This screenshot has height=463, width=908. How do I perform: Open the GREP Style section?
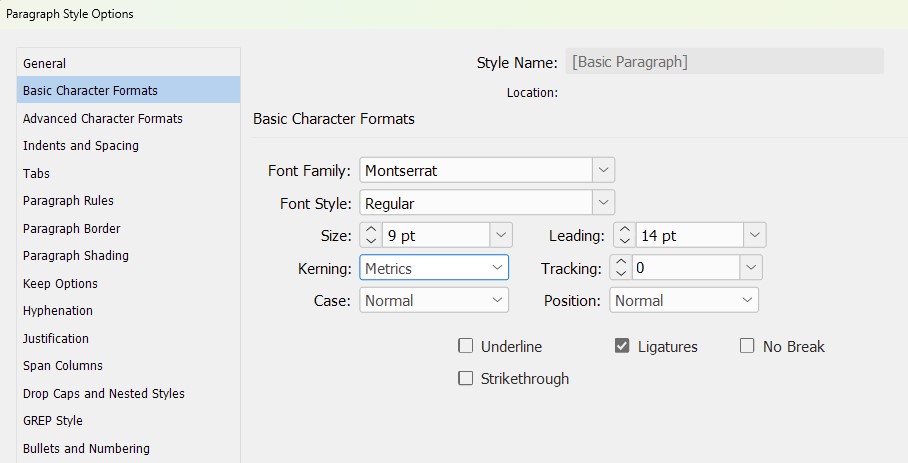(53, 420)
